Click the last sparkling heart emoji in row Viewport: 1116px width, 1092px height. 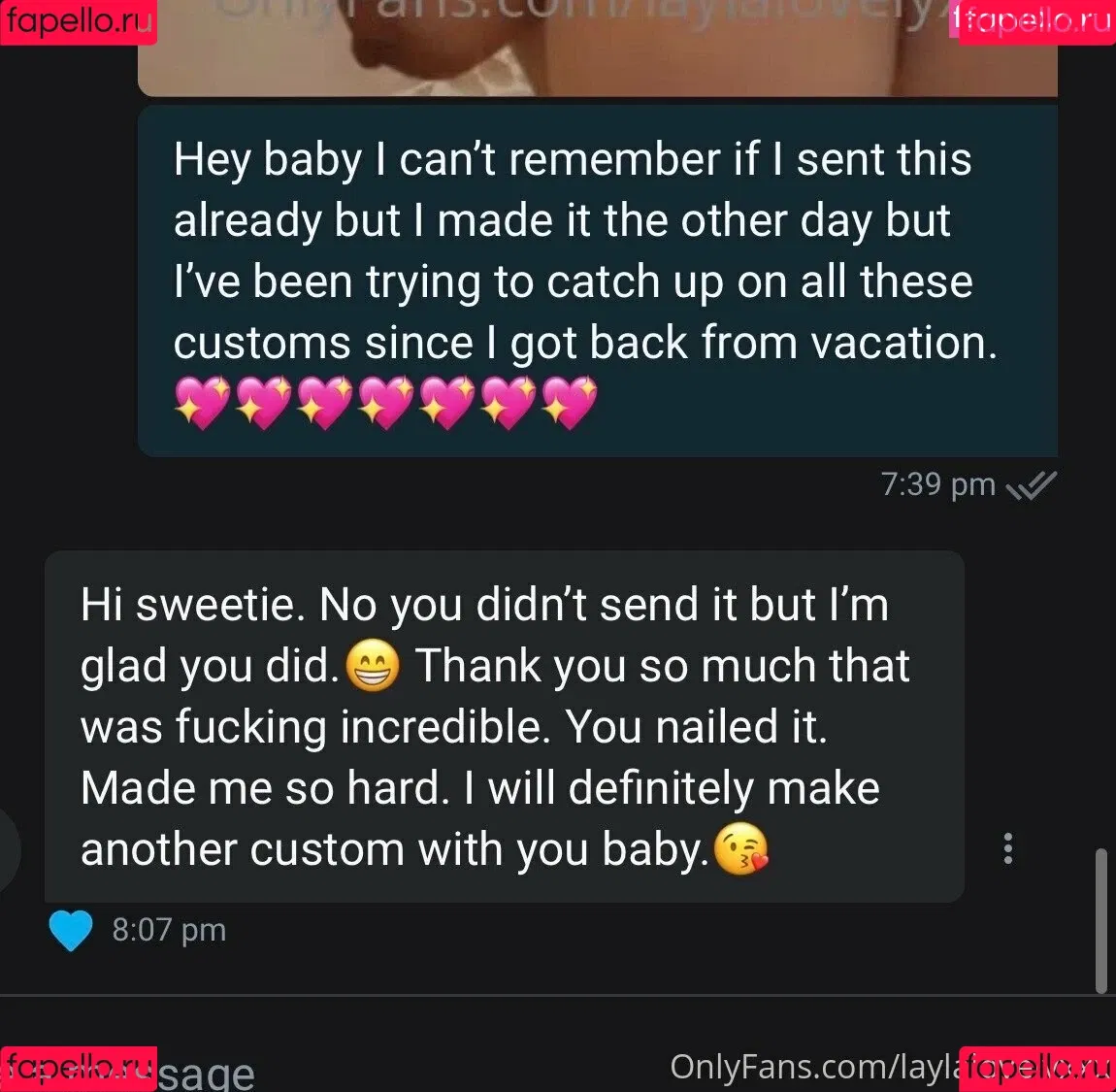point(570,403)
